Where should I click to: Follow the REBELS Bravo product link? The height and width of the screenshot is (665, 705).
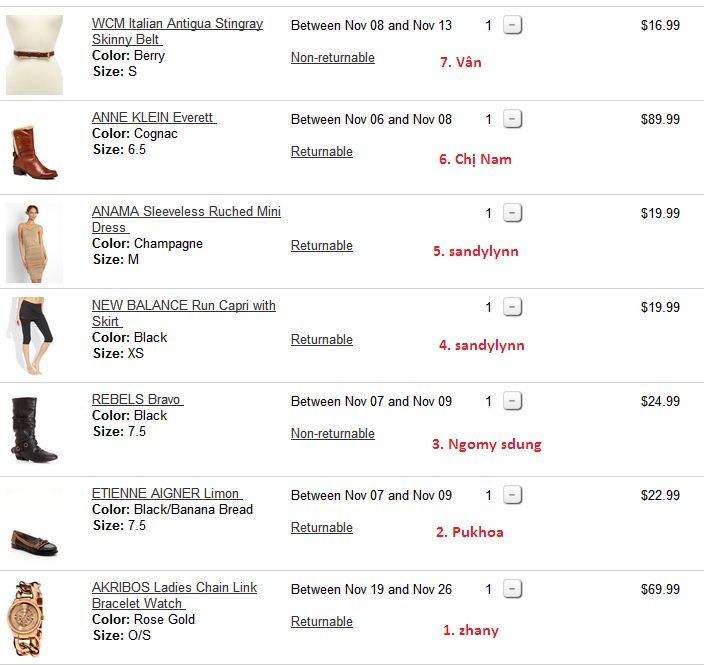click(136, 399)
